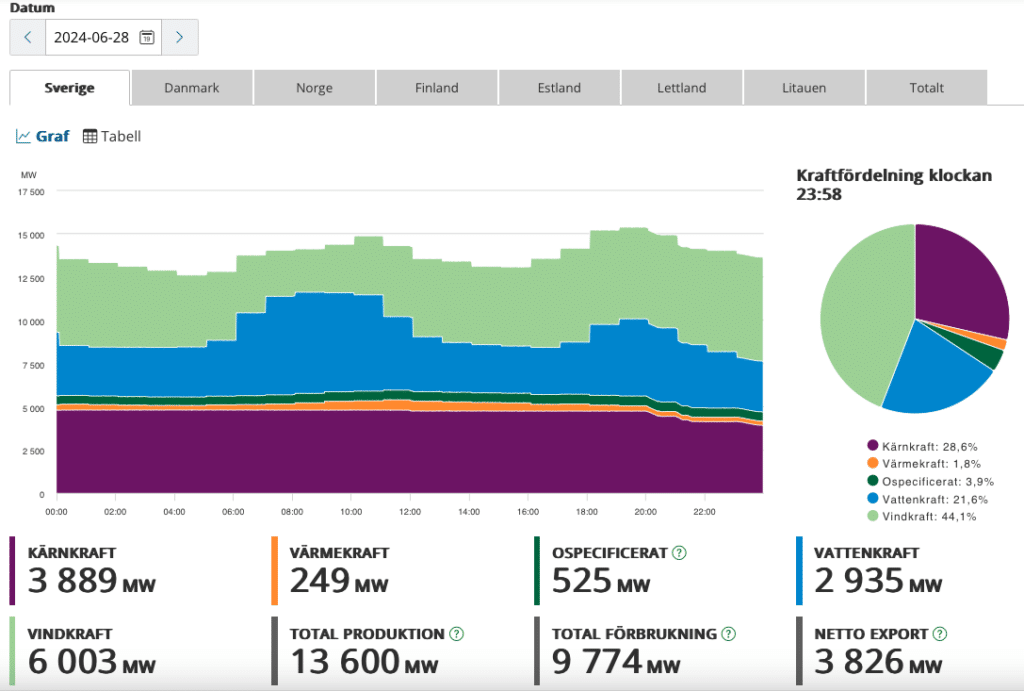Click the previous date arrow
The height and width of the screenshot is (691, 1024).
pos(28,37)
